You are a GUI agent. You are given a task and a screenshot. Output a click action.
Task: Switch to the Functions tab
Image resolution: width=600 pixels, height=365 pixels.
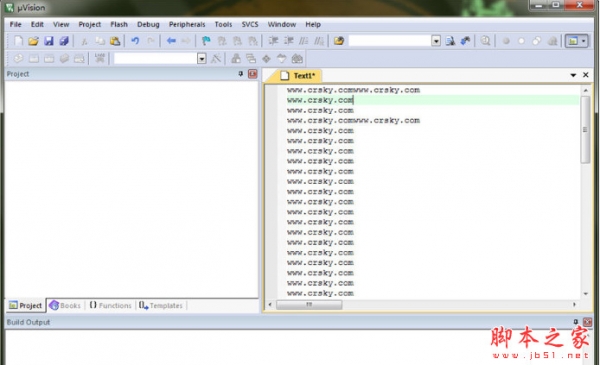point(111,305)
